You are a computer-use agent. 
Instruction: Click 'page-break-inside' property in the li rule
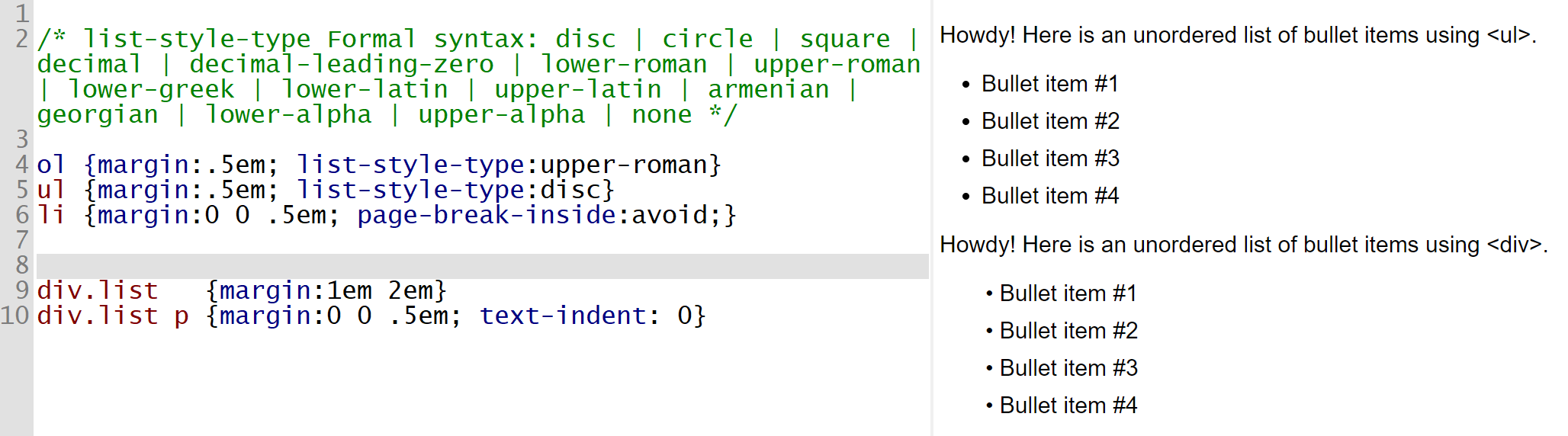(x=486, y=215)
